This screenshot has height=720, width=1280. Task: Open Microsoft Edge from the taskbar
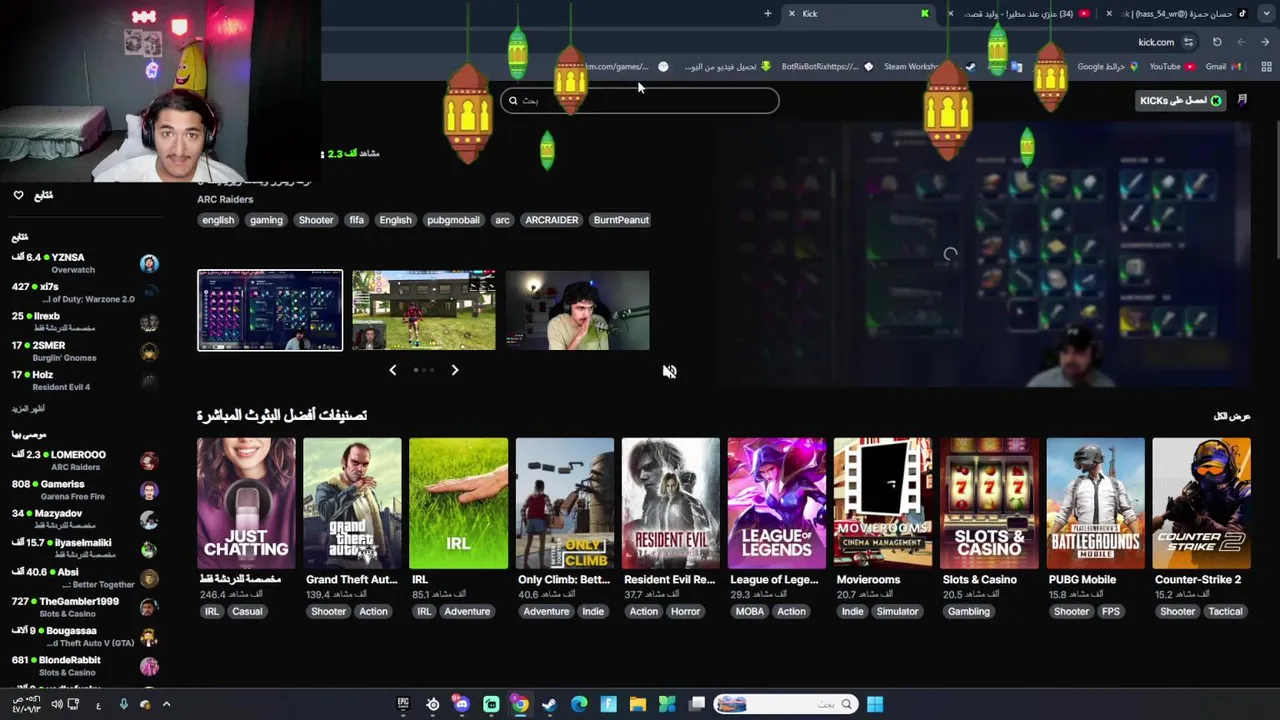pyautogui.click(x=579, y=704)
